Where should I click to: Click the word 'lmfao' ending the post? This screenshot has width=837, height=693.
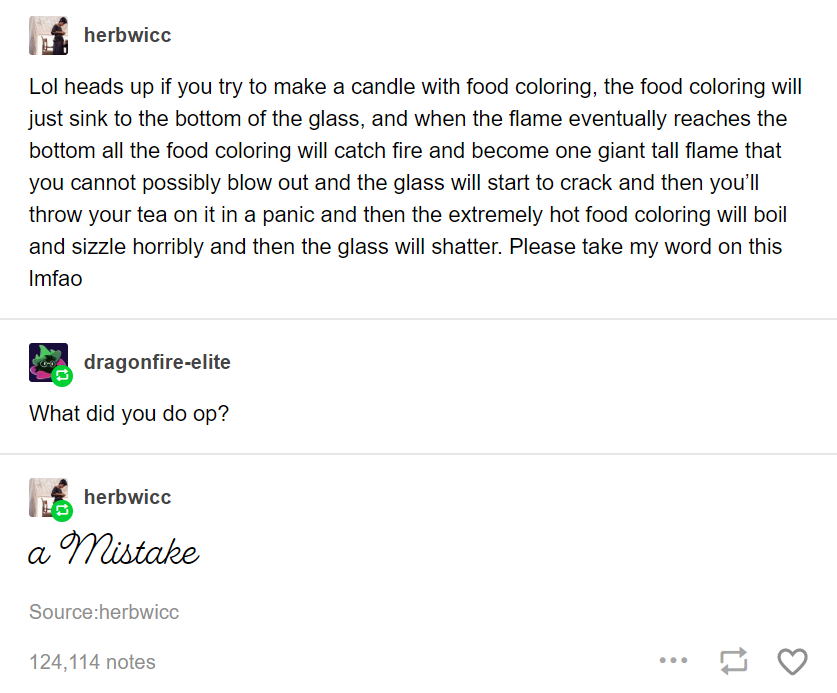coord(56,279)
